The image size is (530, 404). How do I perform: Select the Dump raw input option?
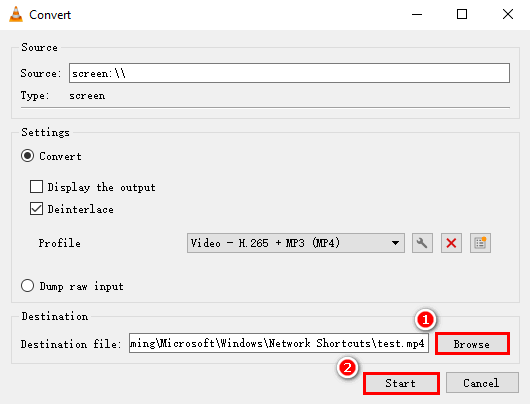[x=27, y=286]
